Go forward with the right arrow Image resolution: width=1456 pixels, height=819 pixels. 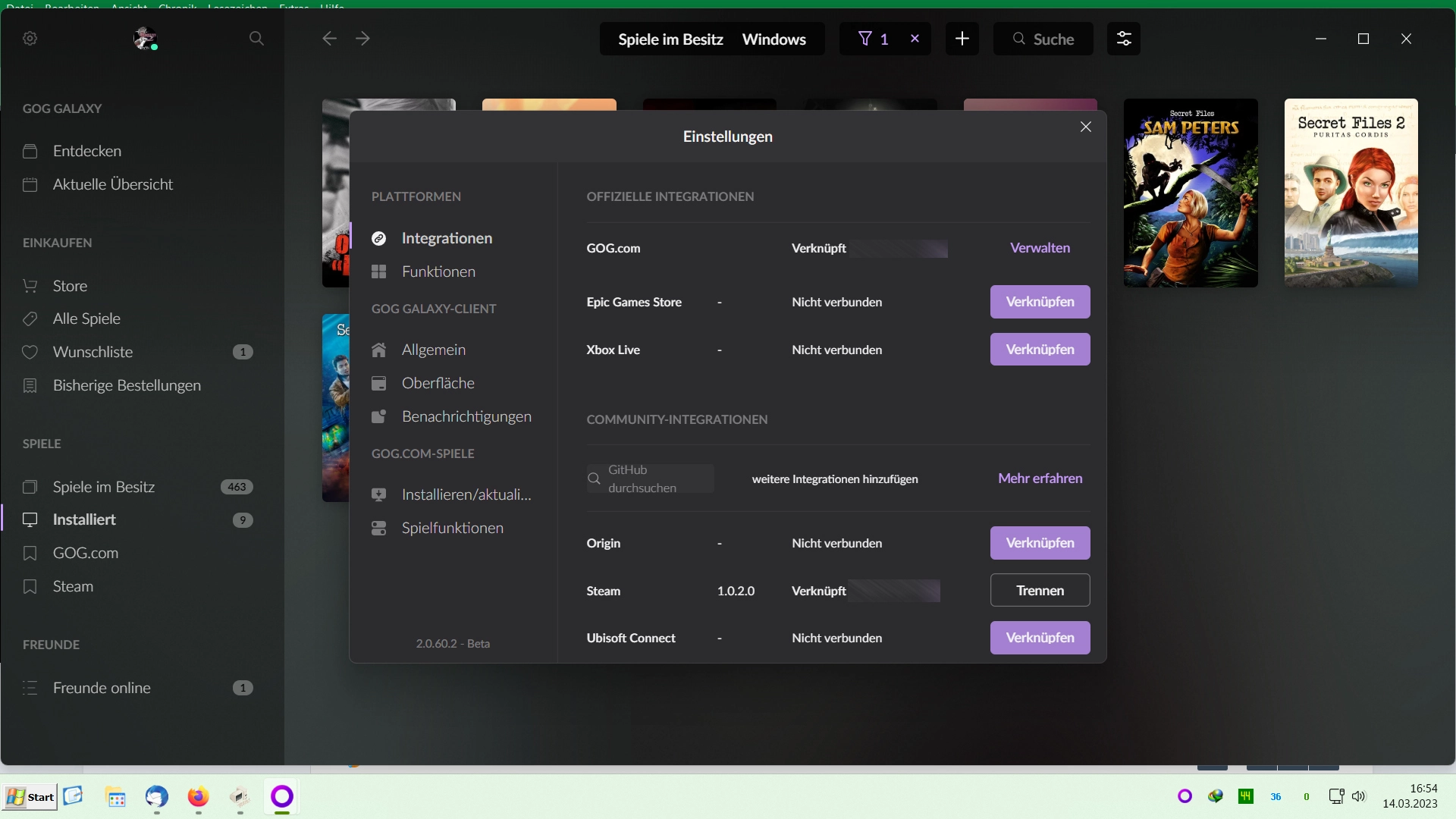[363, 39]
